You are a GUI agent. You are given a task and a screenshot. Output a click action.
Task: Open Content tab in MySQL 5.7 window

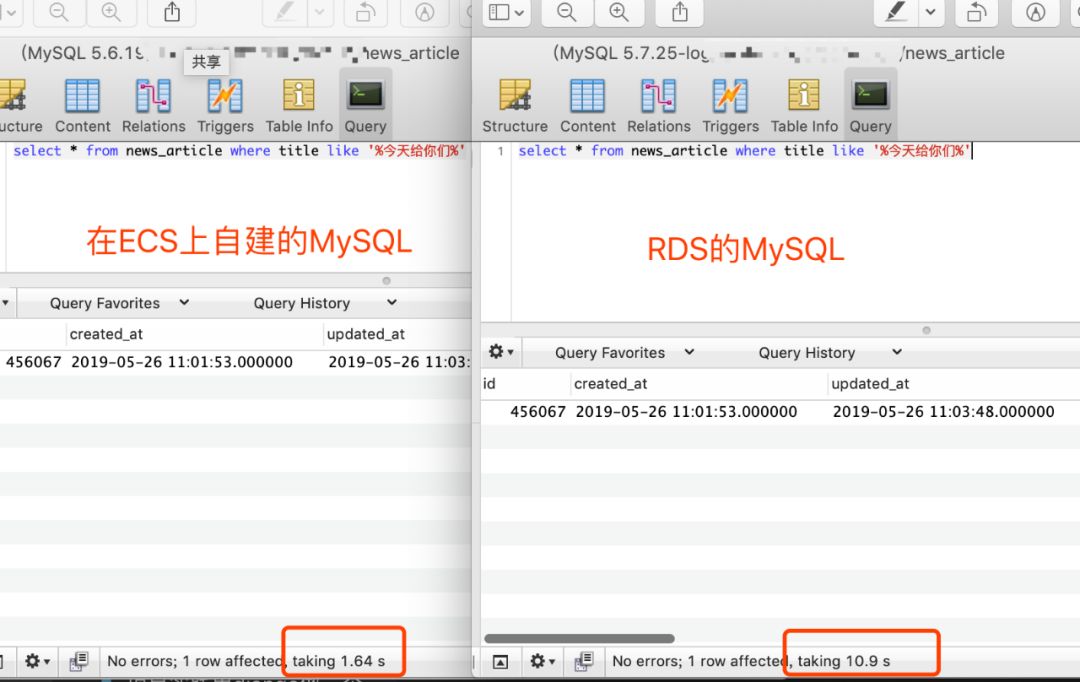click(x=588, y=105)
